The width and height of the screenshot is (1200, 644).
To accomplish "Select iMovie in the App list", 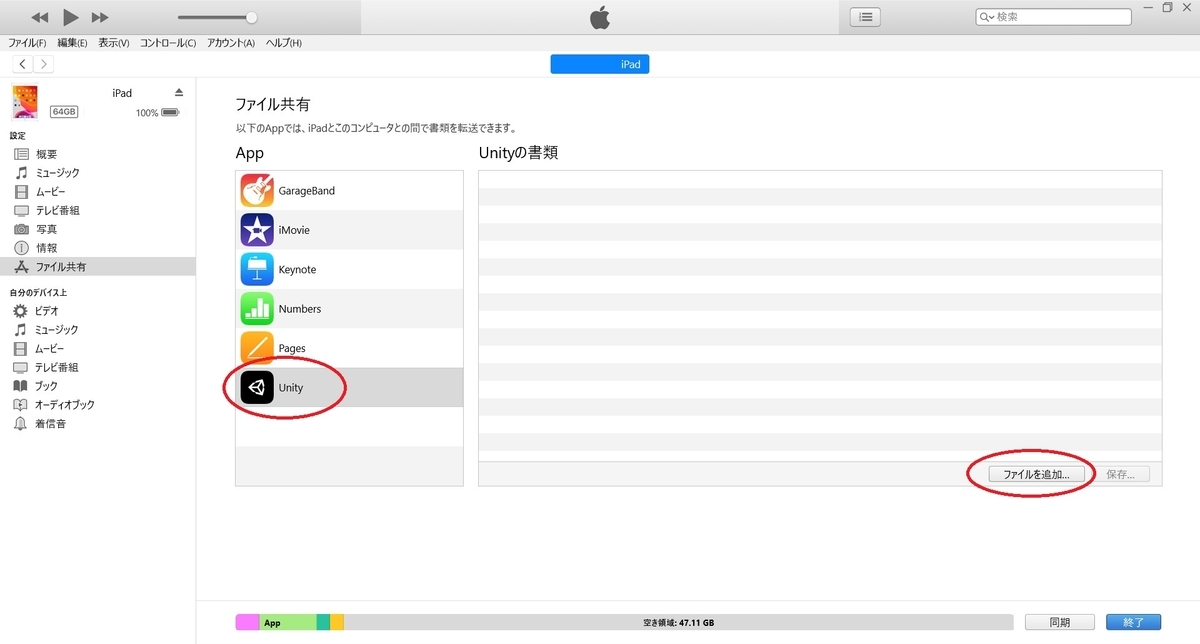I will pos(349,230).
